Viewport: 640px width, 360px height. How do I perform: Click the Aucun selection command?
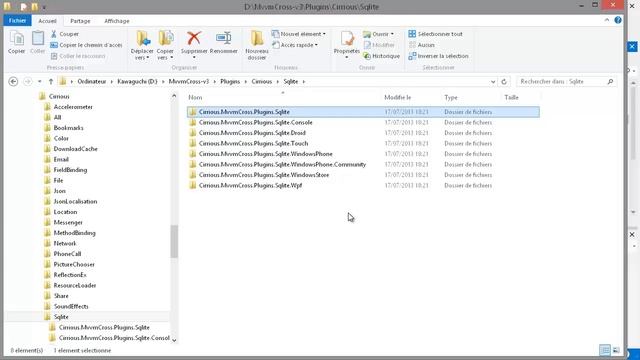coord(422,45)
